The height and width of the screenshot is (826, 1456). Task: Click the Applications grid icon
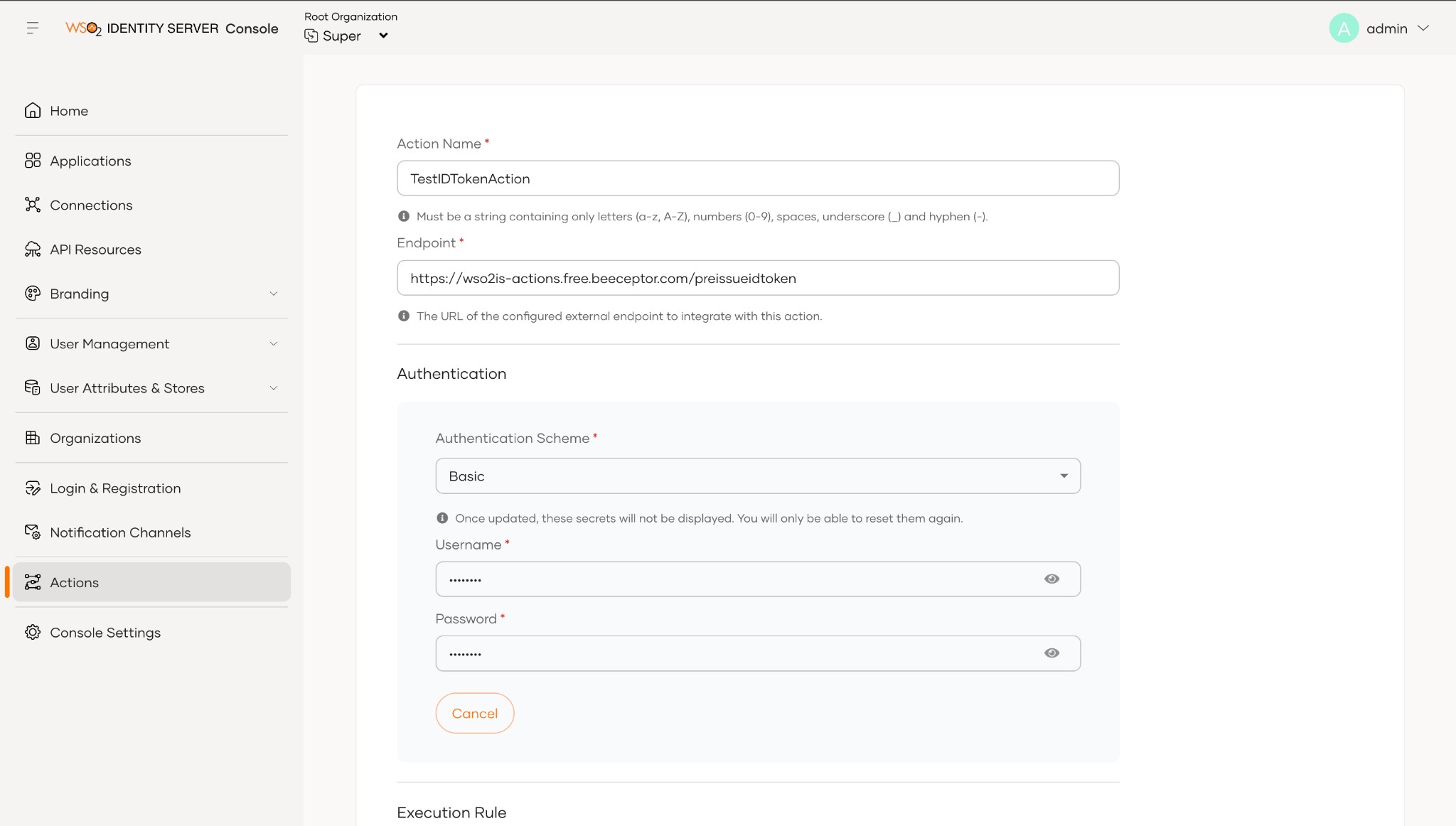tap(33, 161)
